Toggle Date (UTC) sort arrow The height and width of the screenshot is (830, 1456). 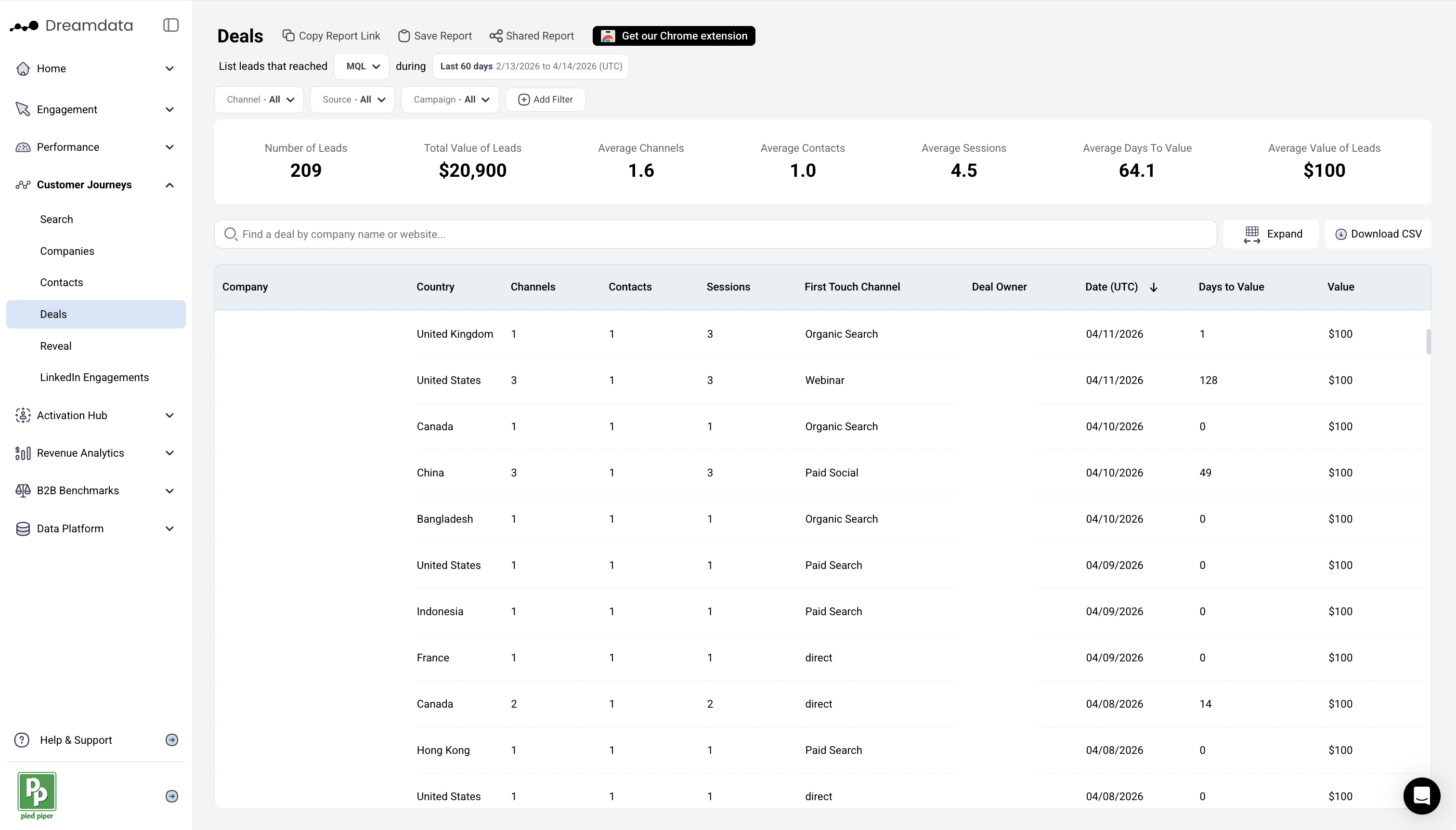(x=1154, y=287)
